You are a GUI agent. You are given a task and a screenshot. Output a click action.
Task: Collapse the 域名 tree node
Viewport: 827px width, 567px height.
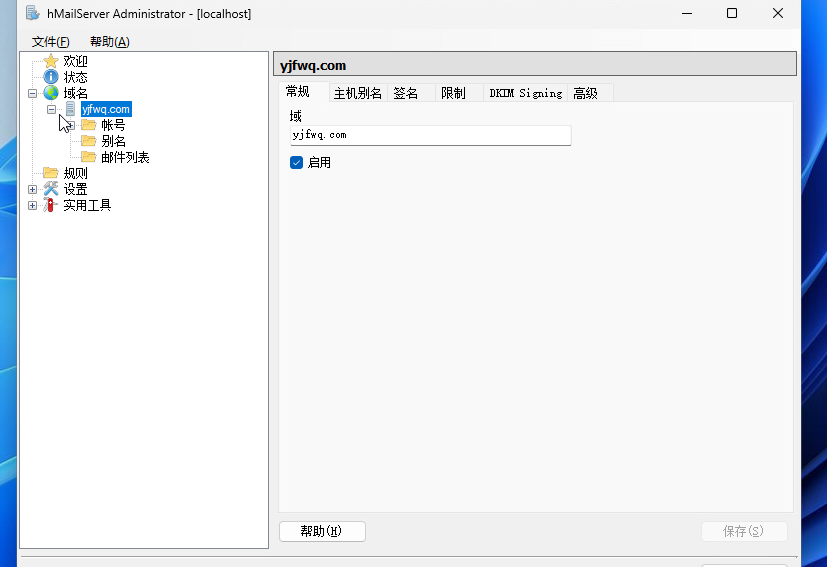[32, 93]
